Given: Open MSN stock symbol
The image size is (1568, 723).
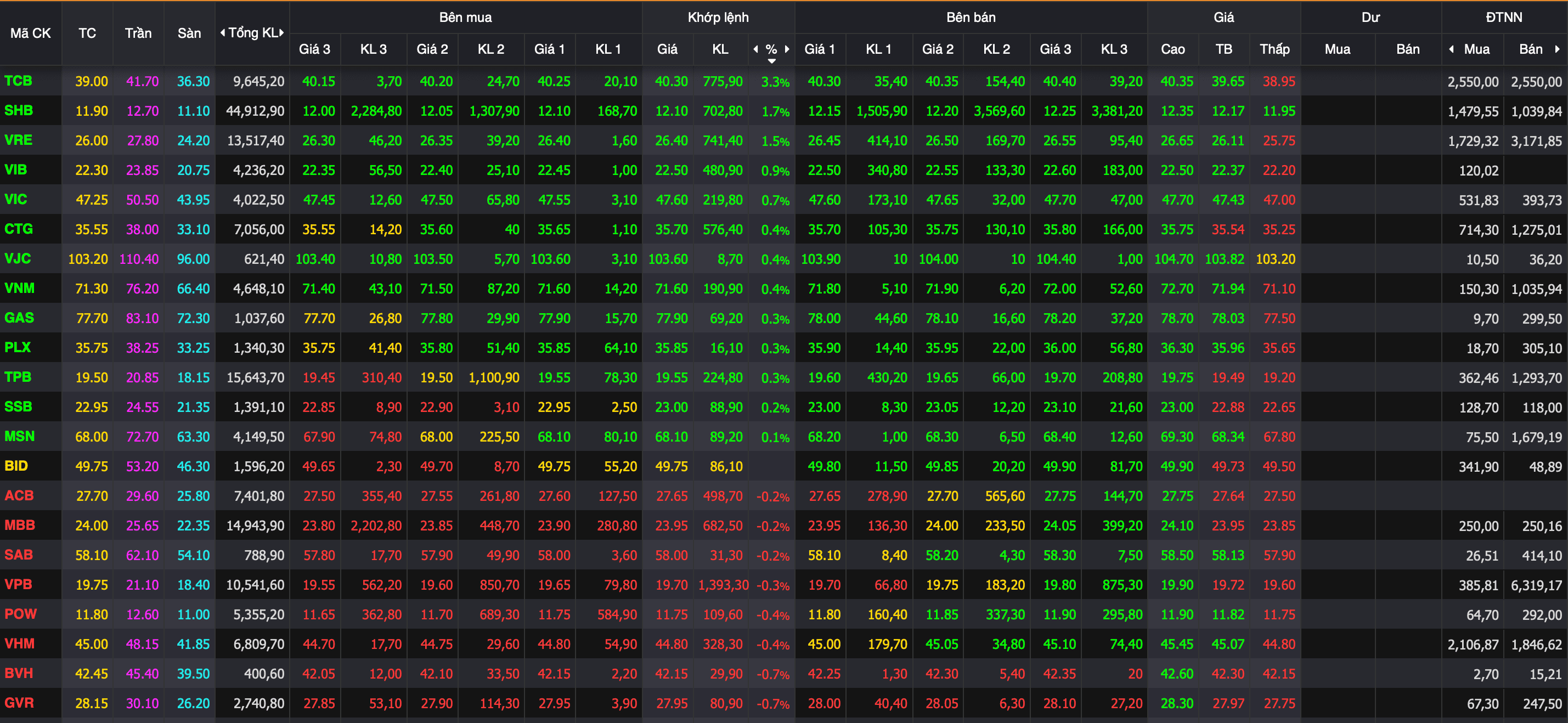Looking at the screenshot, I should coord(20,436).
